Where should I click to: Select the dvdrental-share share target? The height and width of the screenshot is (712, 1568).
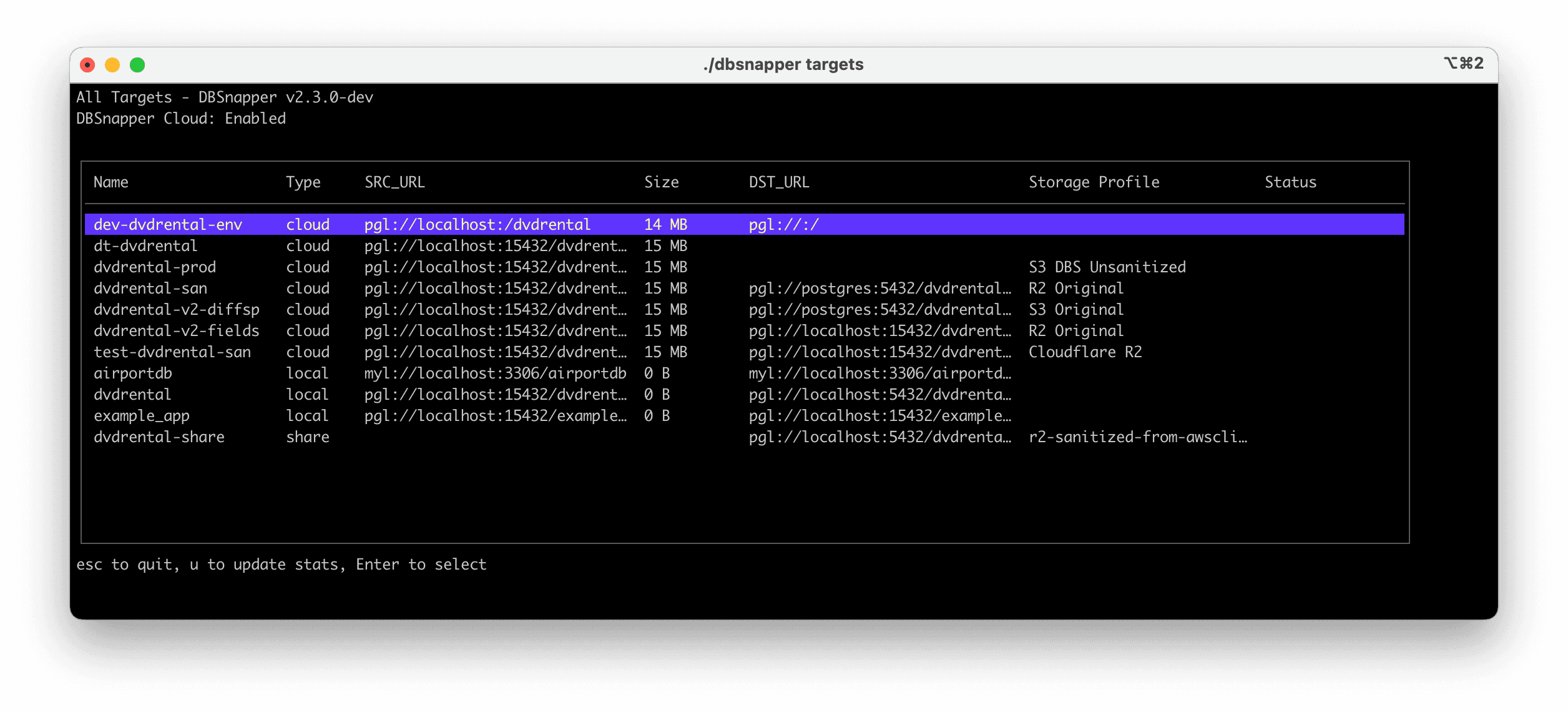(x=159, y=437)
